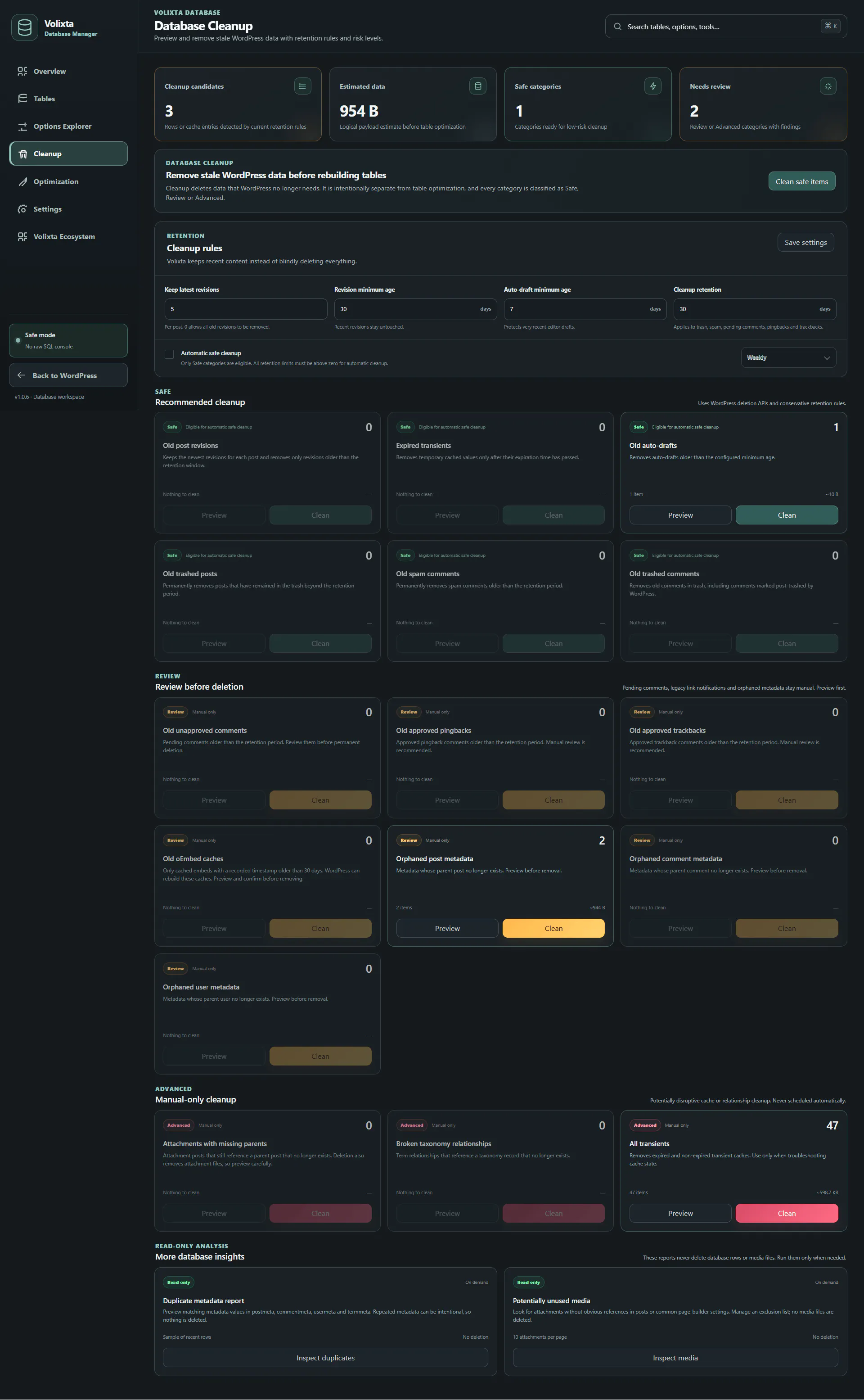Clean the Old auto-drafts category
This screenshot has height=1400, width=864.
[786, 515]
